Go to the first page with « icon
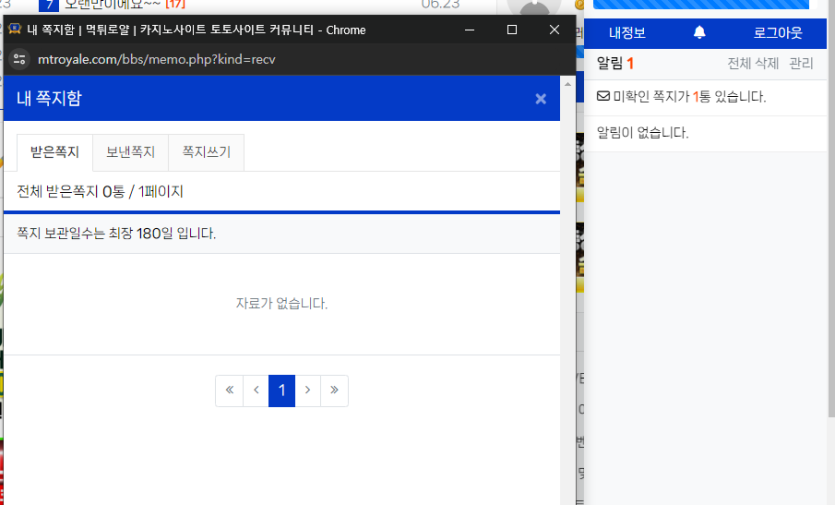This screenshot has width=835, height=505. (229, 390)
